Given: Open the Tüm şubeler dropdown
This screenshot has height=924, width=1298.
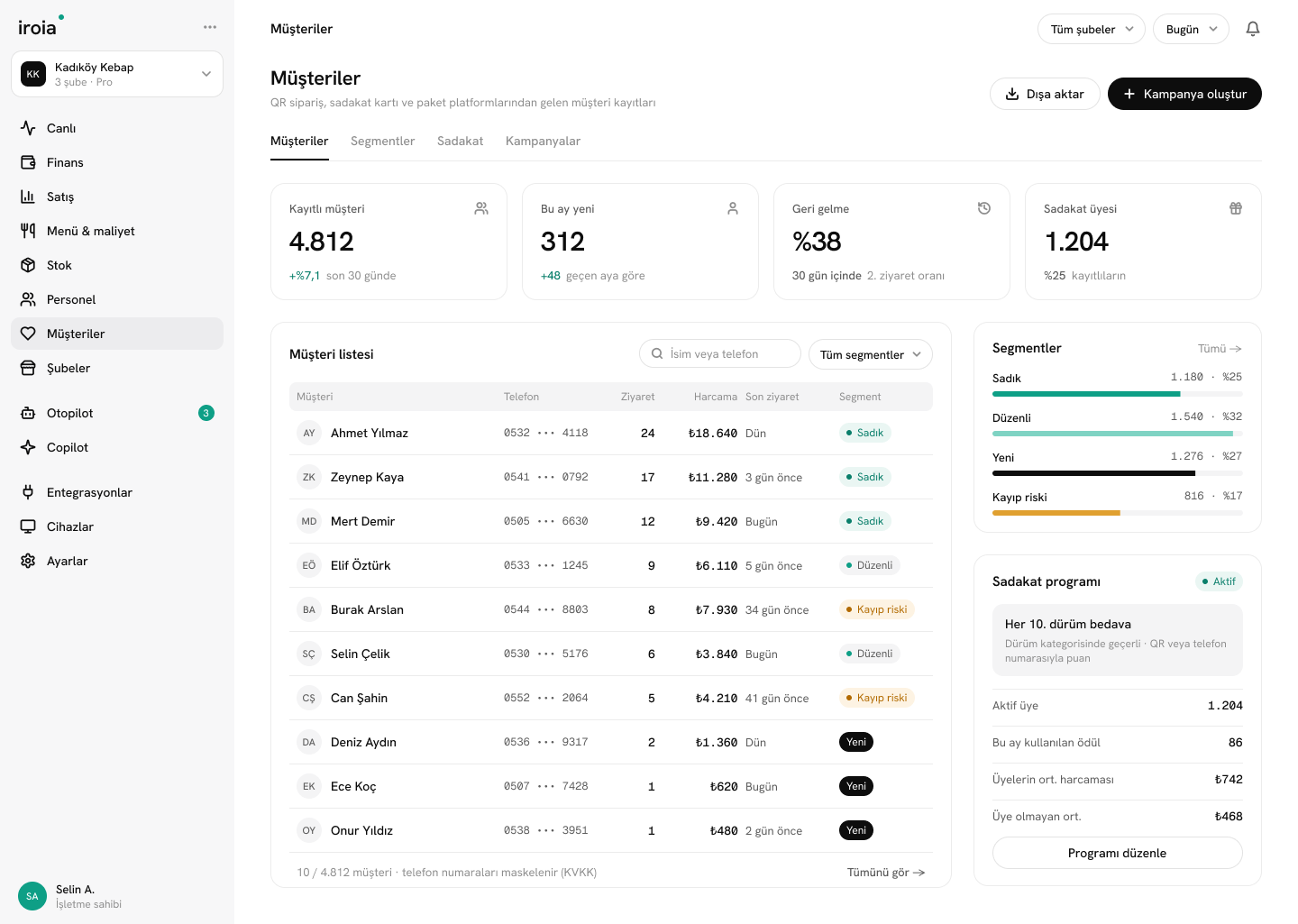Looking at the screenshot, I should click(x=1092, y=29).
